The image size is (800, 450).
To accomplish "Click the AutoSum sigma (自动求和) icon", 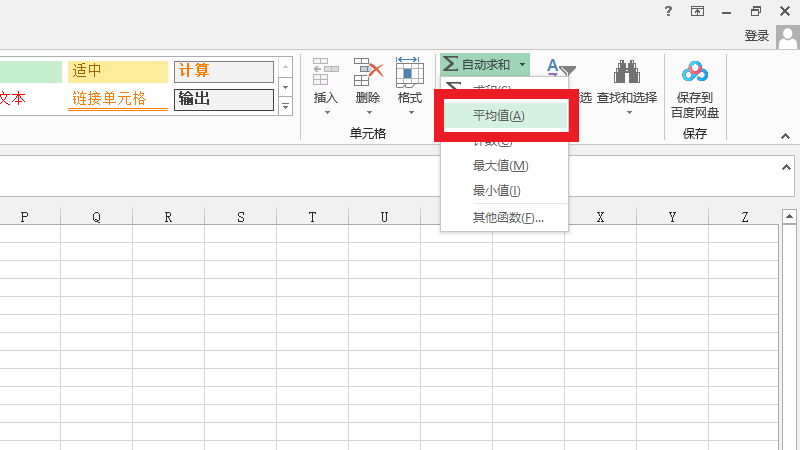I will (452, 64).
